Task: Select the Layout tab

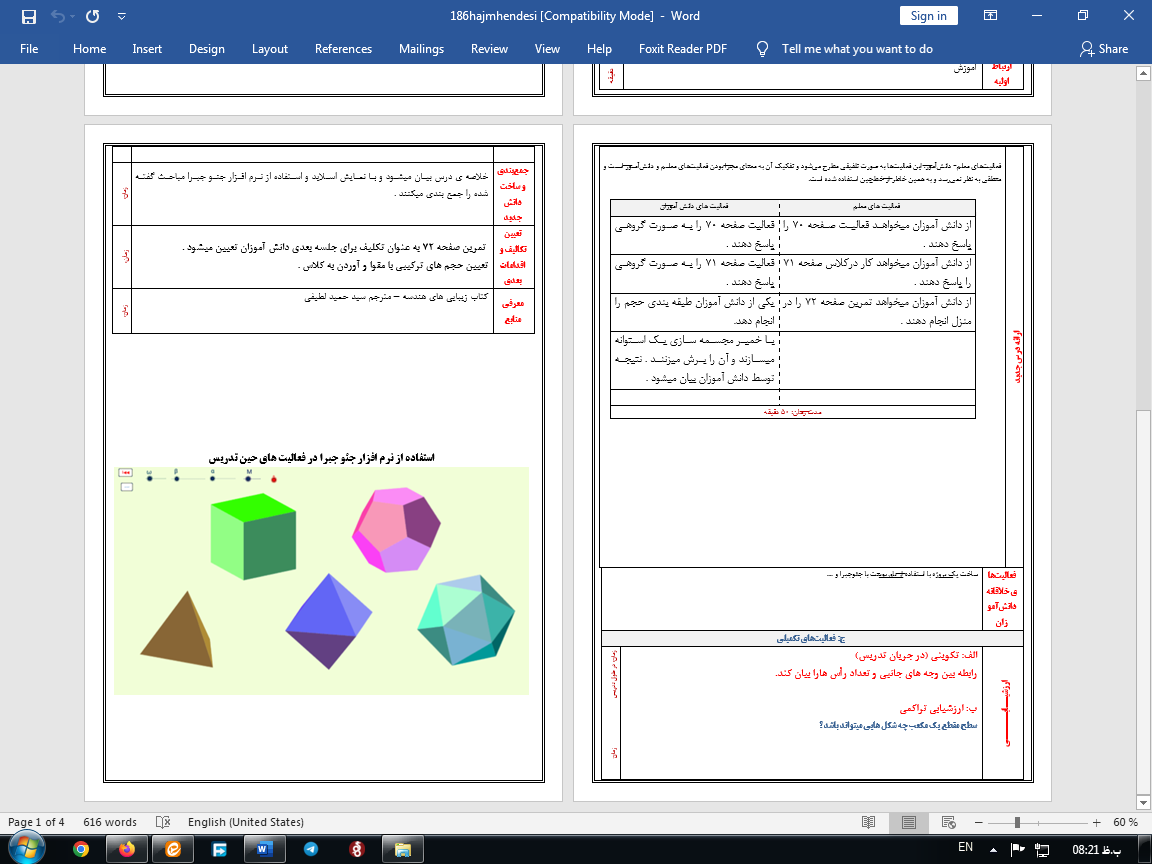Action: pos(270,48)
